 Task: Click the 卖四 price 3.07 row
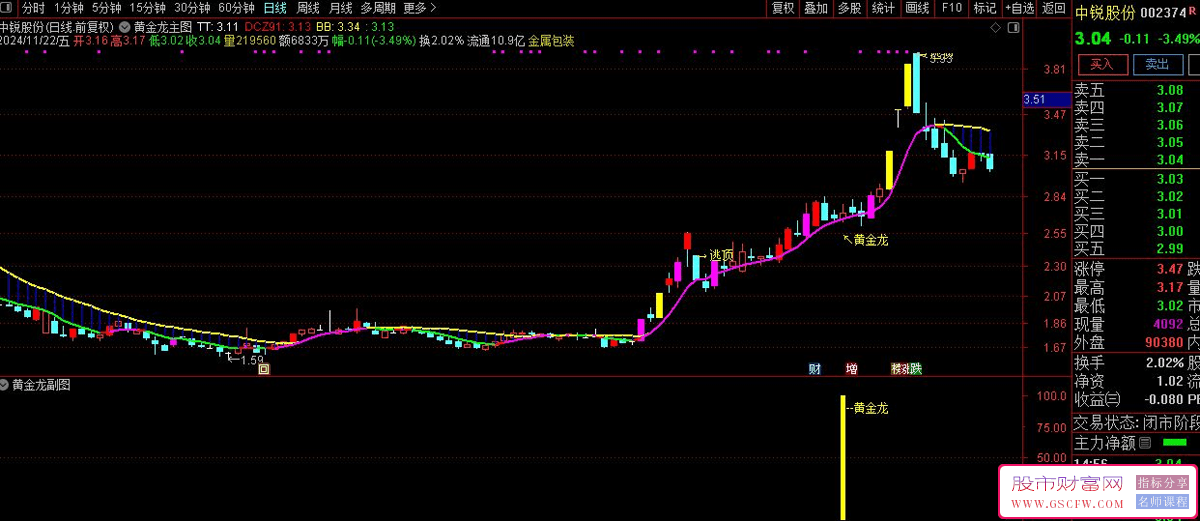click(x=1136, y=108)
